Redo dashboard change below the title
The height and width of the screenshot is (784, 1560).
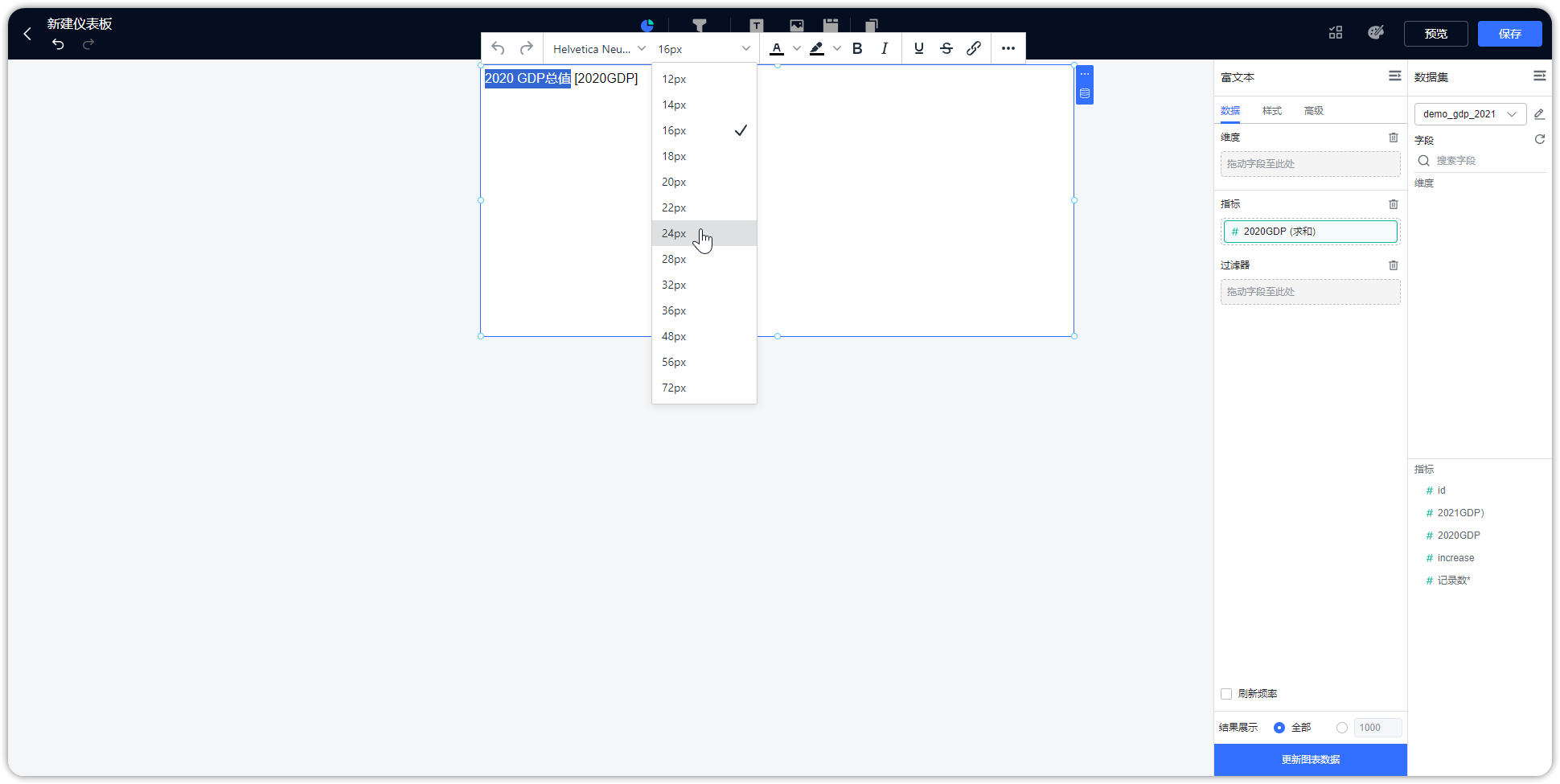[x=88, y=44]
